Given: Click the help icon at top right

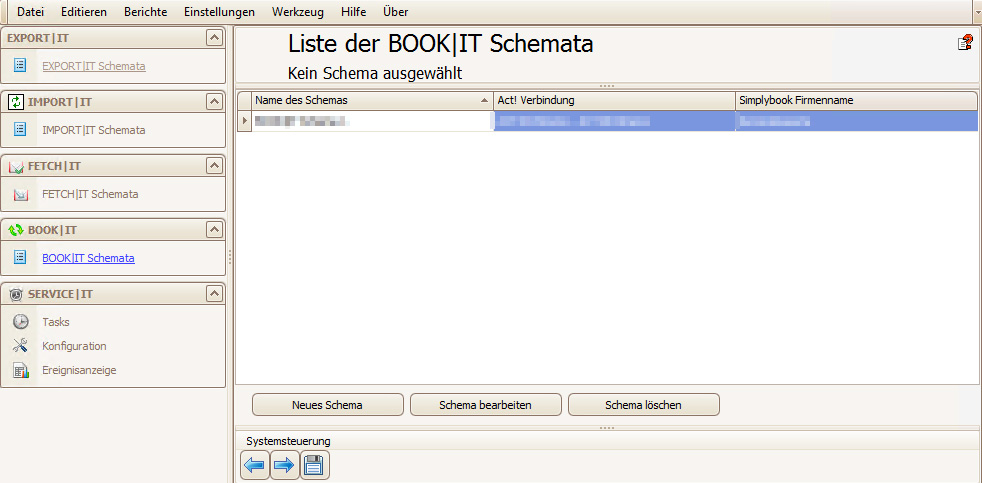Looking at the screenshot, I should coord(965,43).
